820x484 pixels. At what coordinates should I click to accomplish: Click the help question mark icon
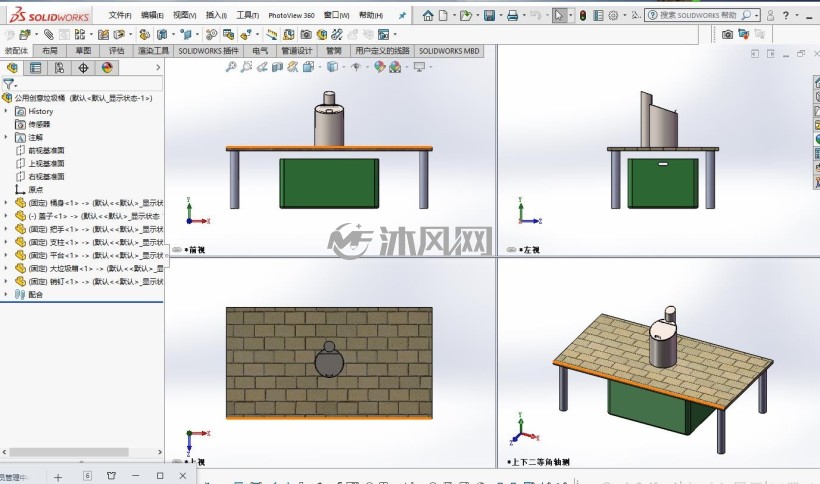[x=785, y=16]
